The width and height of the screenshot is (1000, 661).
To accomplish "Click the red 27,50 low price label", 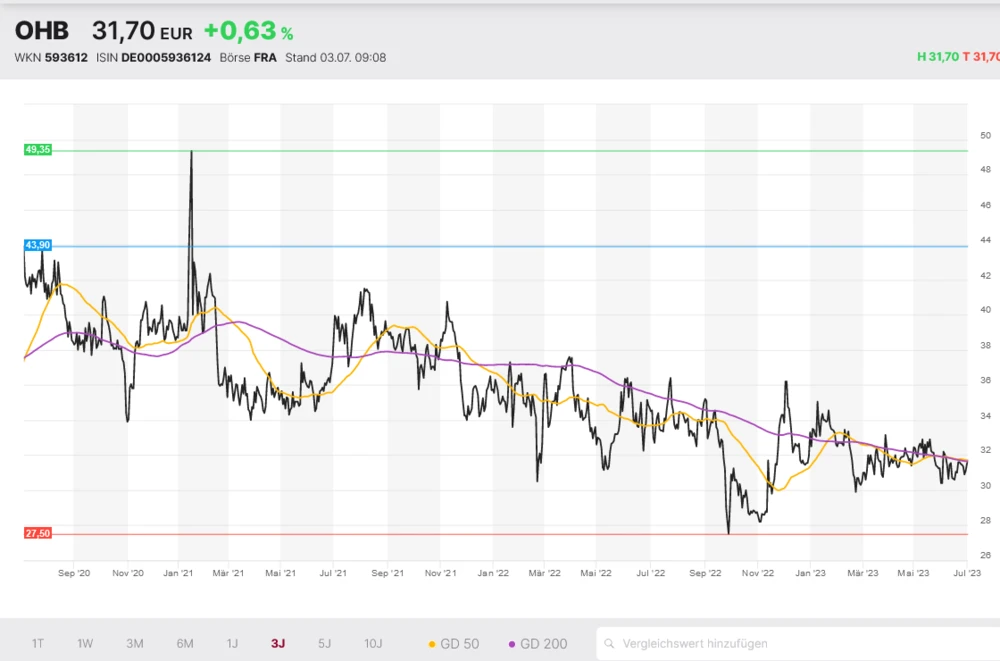I will point(38,534).
